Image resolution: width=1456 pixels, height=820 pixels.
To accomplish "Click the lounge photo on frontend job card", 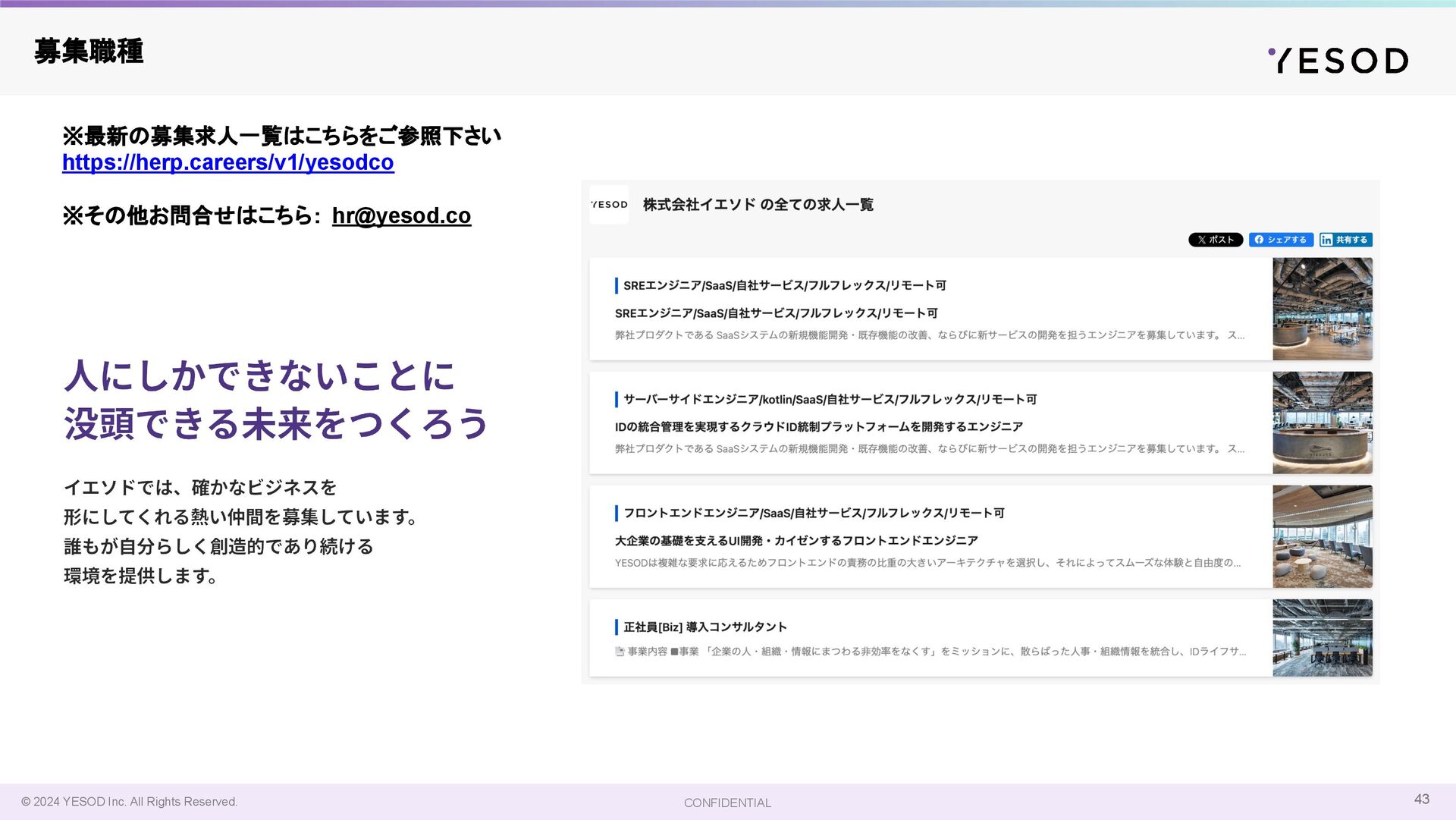I will pyautogui.click(x=1322, y=536).
